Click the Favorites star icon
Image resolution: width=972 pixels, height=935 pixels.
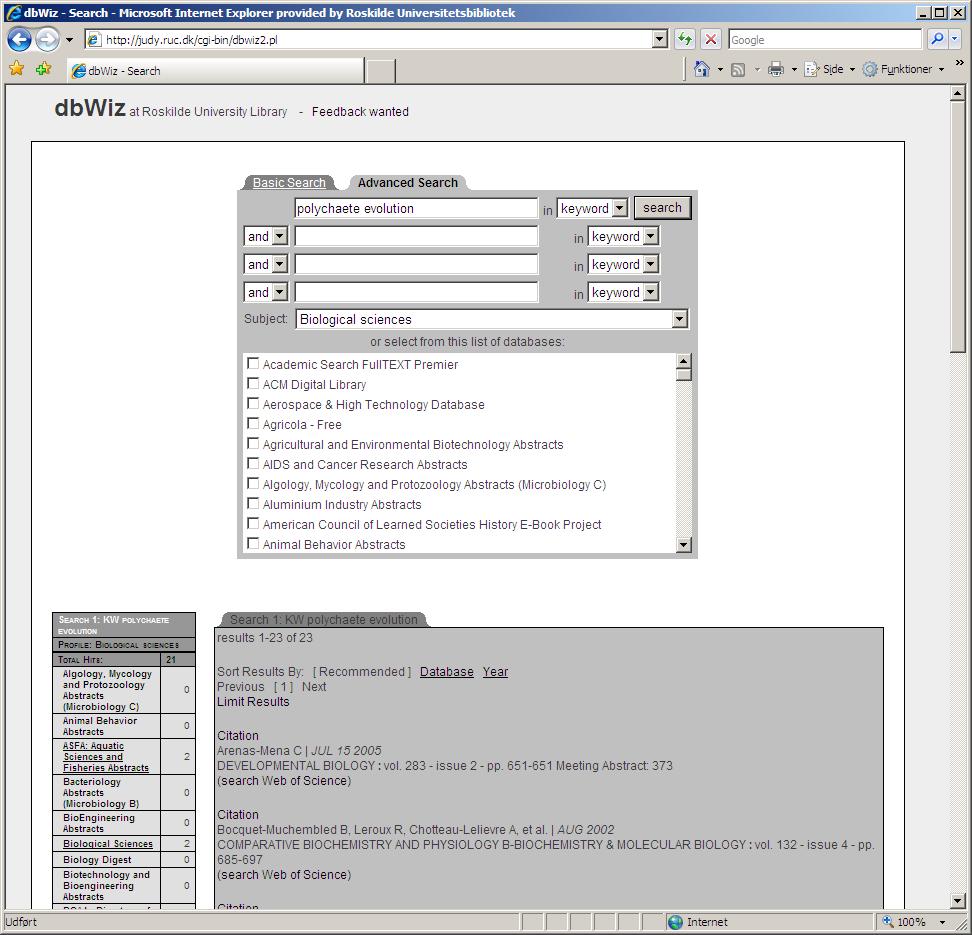16,69
